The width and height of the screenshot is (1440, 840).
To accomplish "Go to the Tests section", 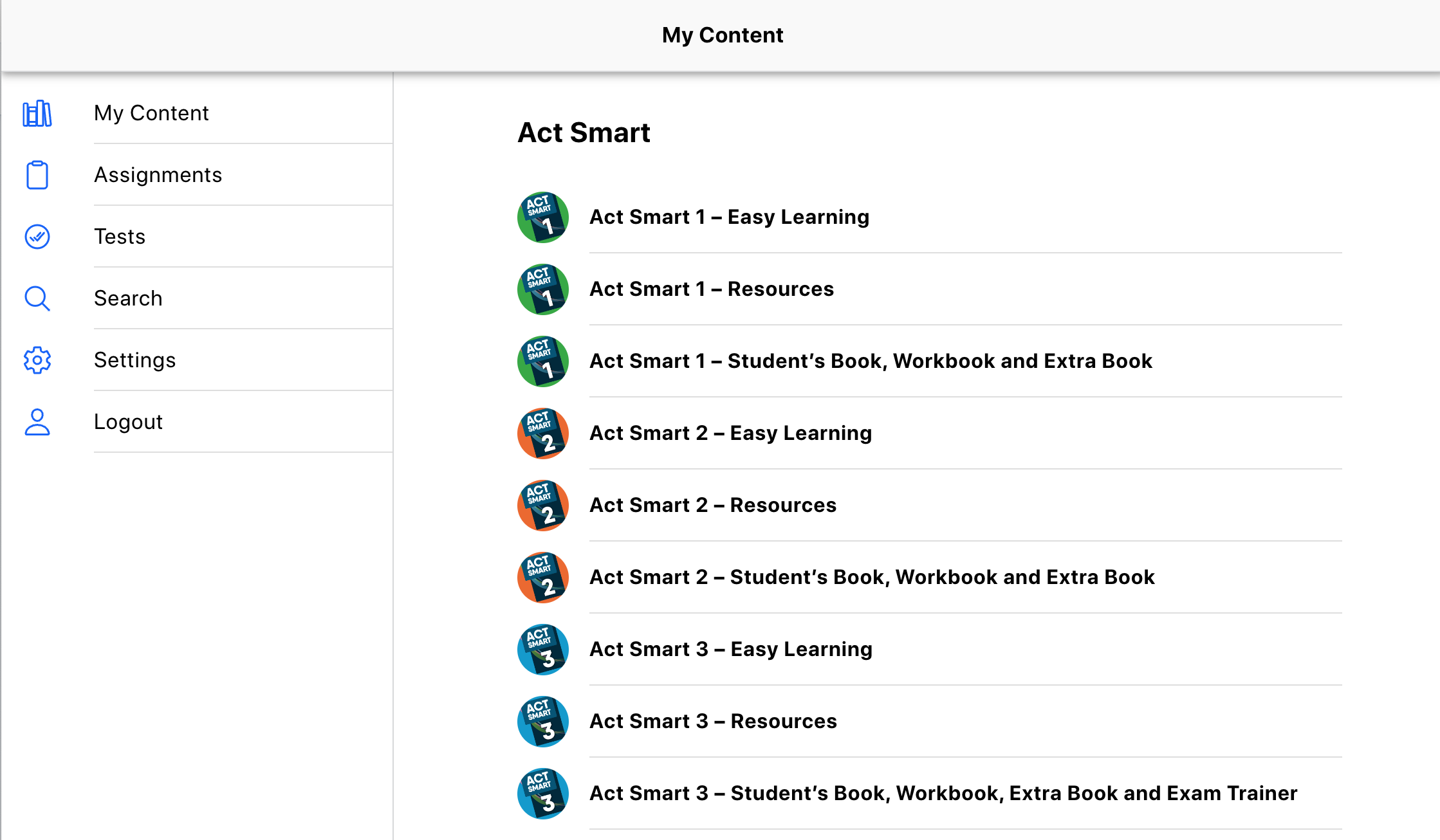I will [x=120, y=237].
